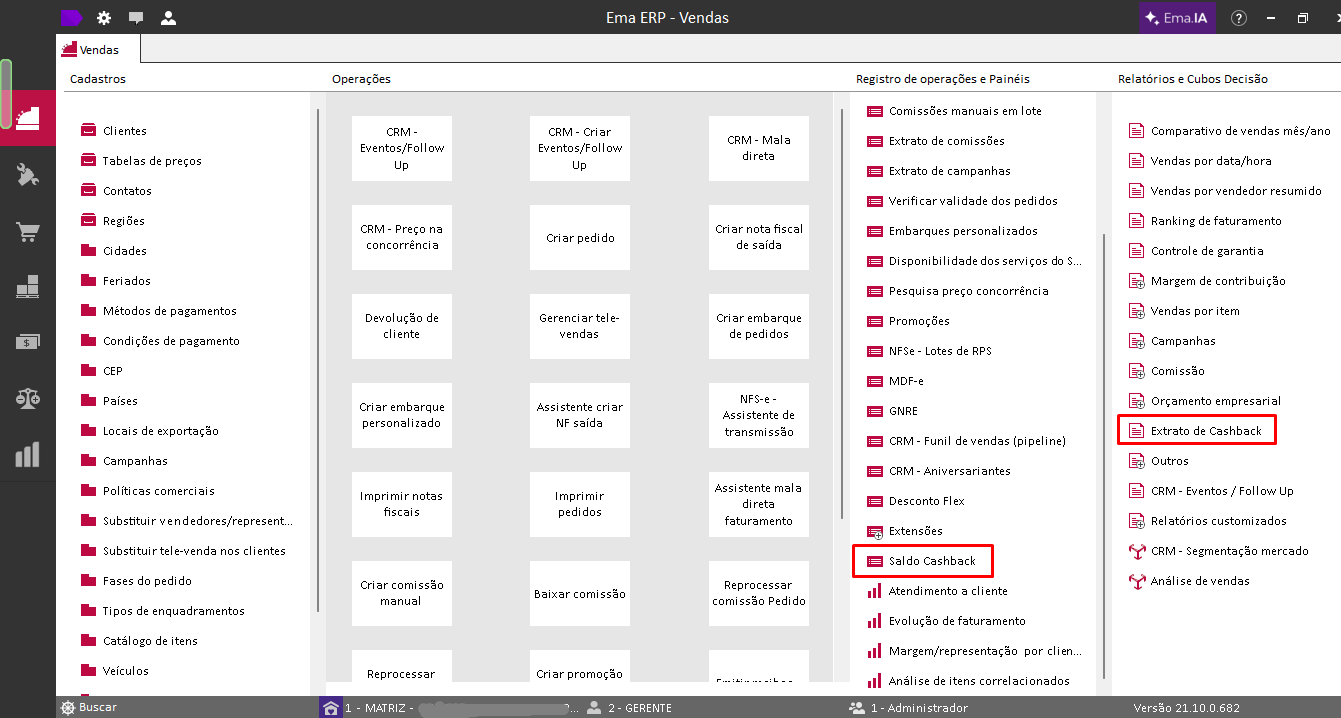Image resolution: width=1341 pixels, height=718 pixels.
Task: Open Extrato de Cashback report
Action: pos(1206,431)
